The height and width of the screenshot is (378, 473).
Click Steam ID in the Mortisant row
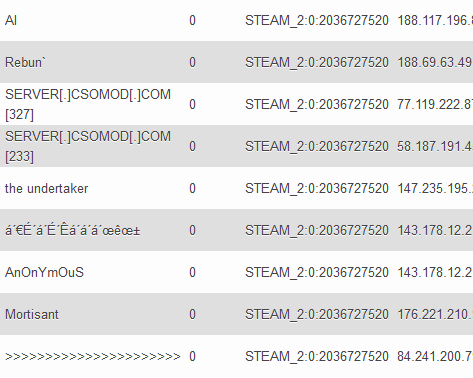pyautogui.click(x=317, y=314)
